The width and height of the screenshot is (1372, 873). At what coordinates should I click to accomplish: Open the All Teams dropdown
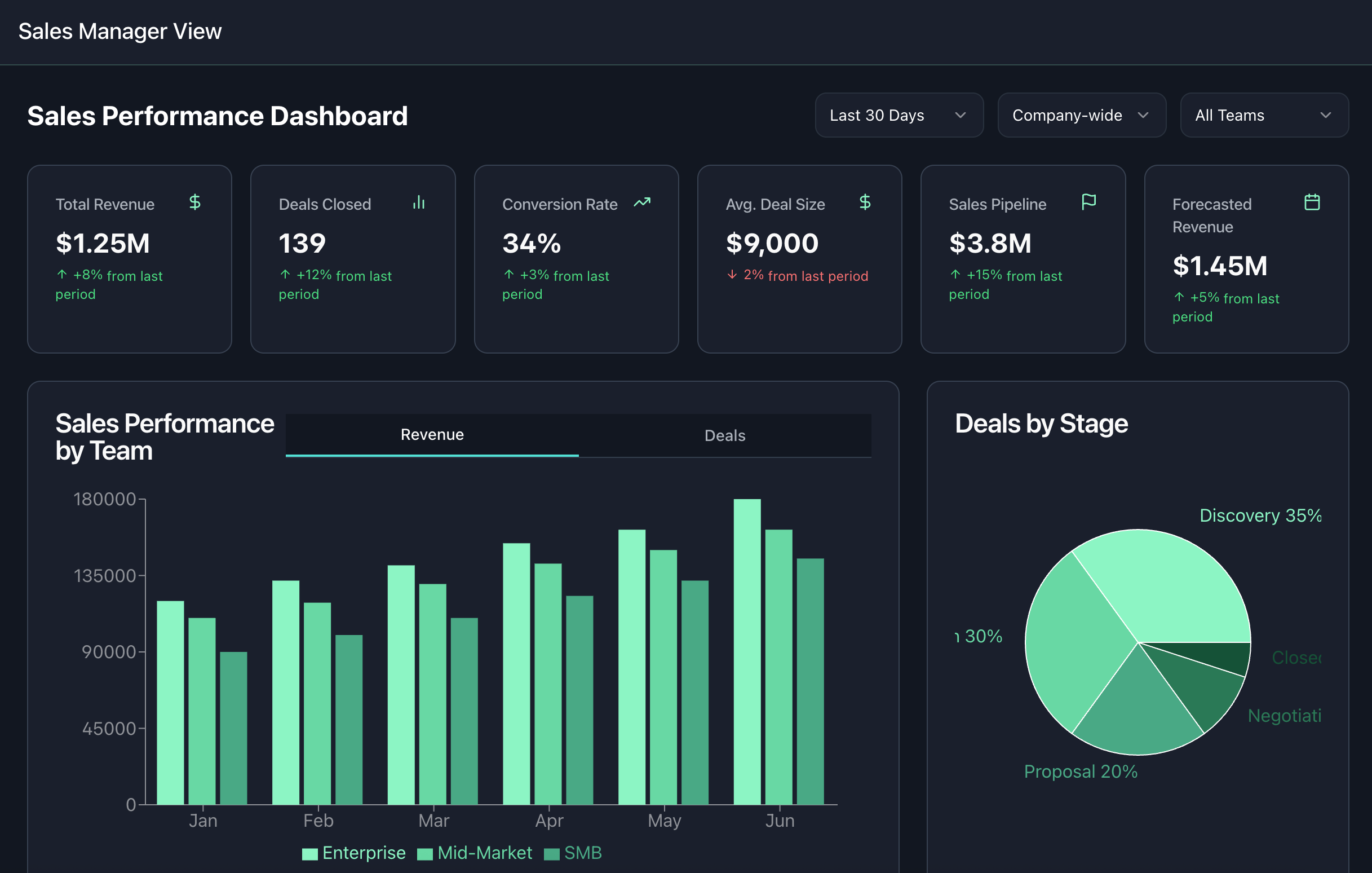click(x=1264, y=116)
